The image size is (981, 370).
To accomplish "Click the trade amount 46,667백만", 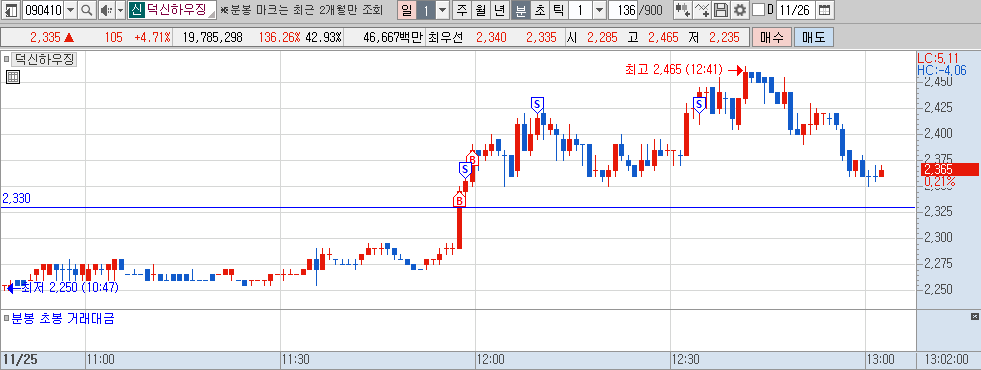I will pyautogui.click(x=393, y=38).
